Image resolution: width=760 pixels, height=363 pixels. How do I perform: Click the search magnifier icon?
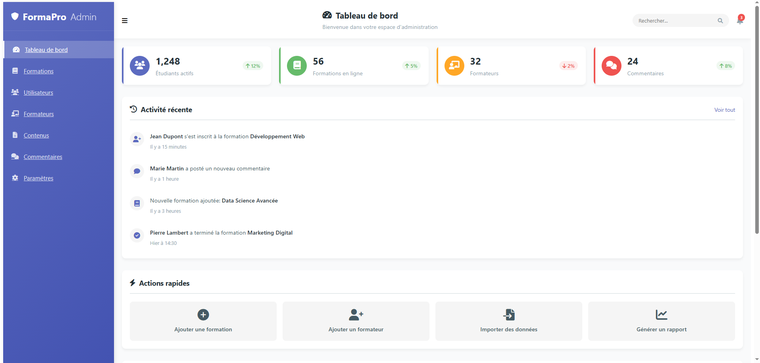pyautogui.click(x=720, y=21)
